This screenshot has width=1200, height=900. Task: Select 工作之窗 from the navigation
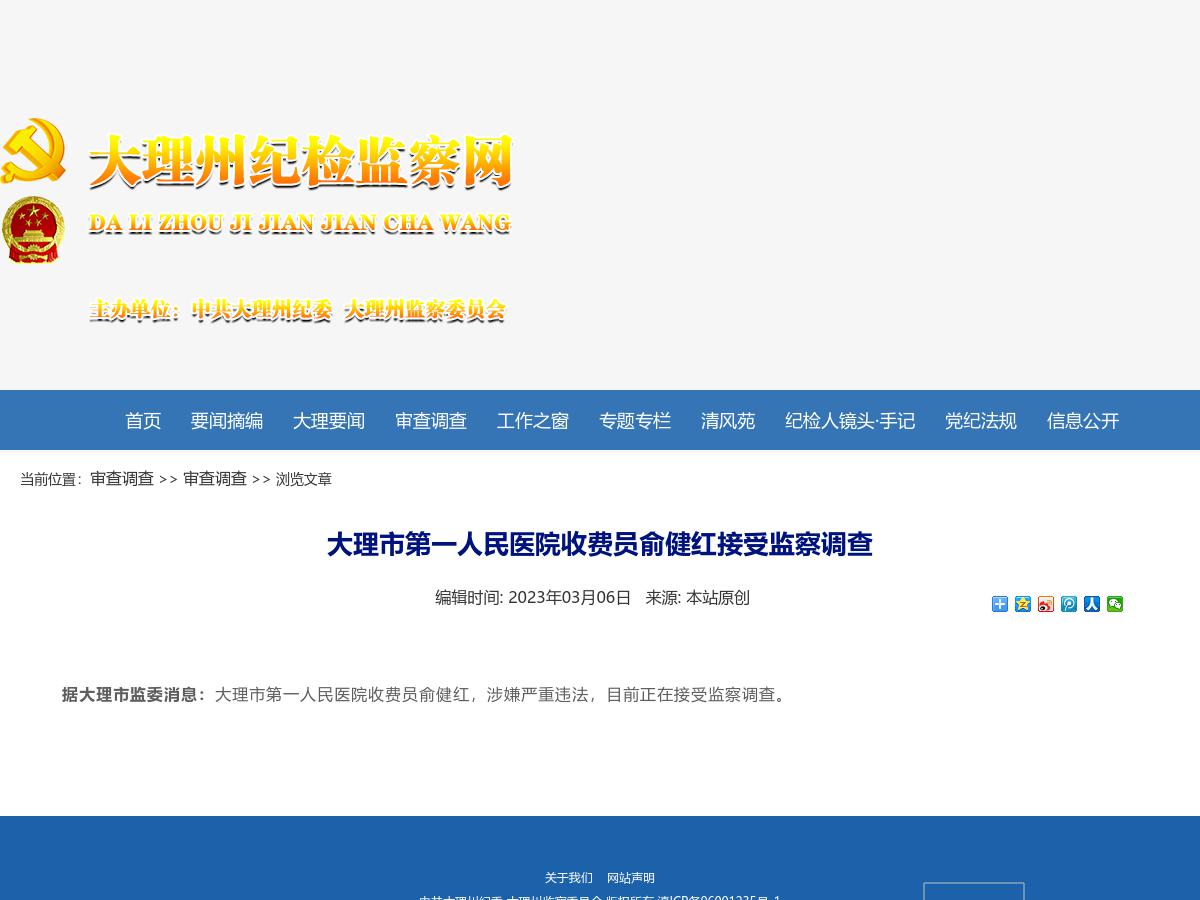click(532, 420)
